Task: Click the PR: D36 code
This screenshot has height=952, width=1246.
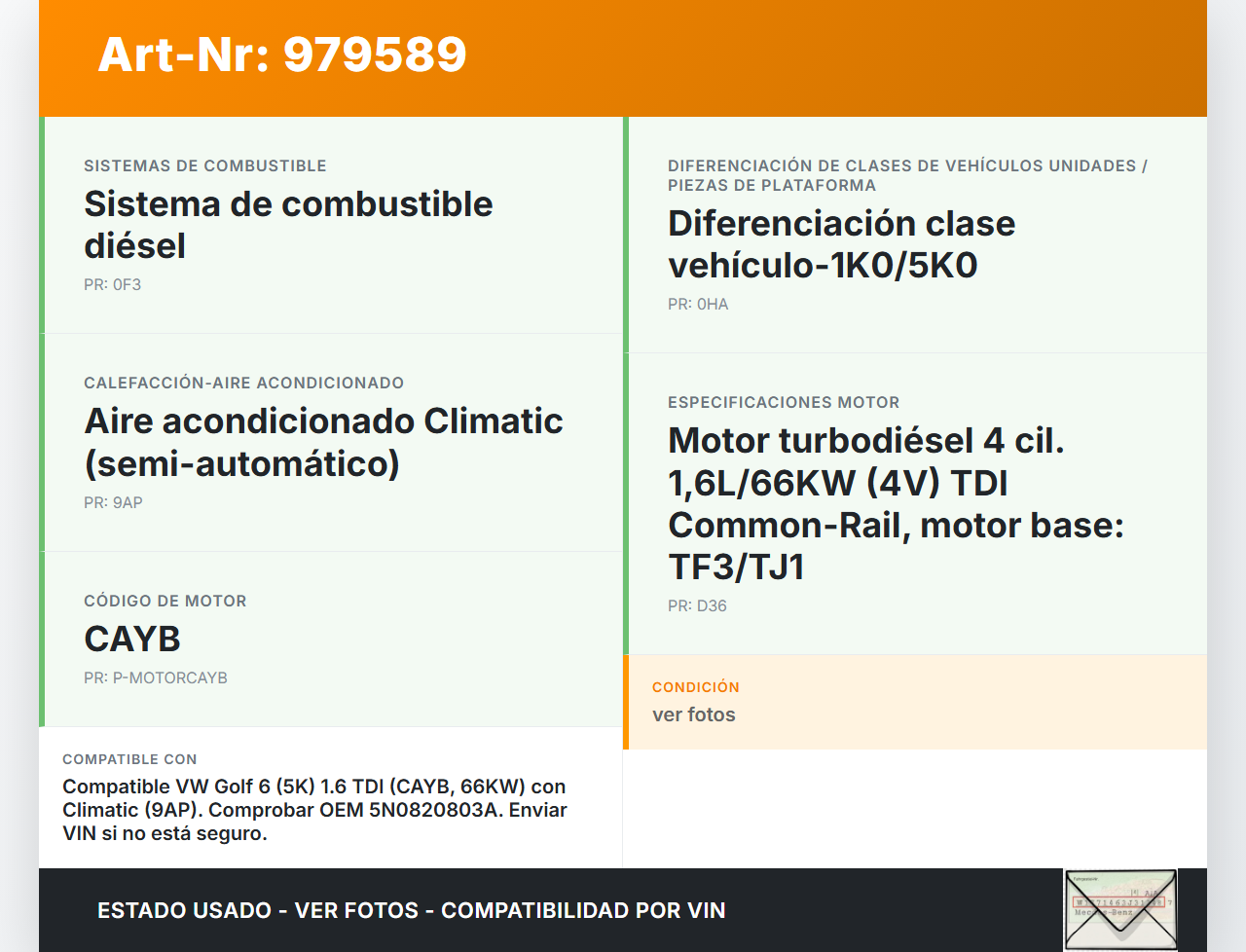Action: point(697,606)
